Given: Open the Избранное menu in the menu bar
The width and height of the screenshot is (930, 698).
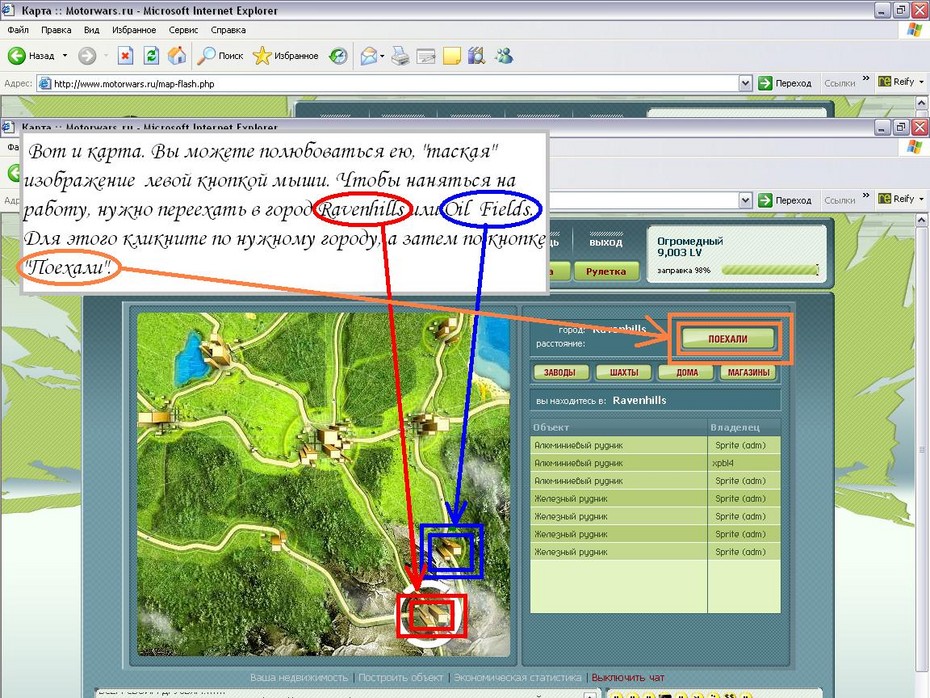Looking at the screenshot, I should point(134,30).
